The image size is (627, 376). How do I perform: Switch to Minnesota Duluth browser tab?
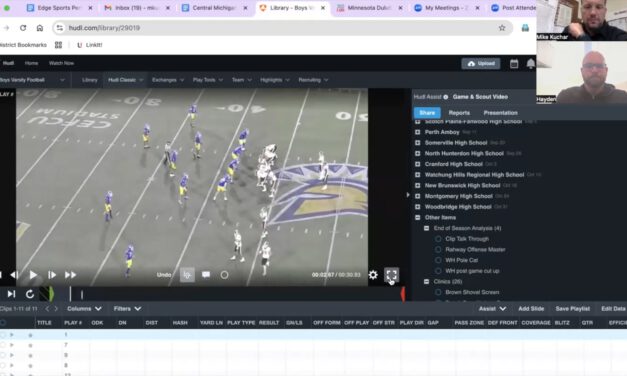pyautogui.click(x=368, y=8)
